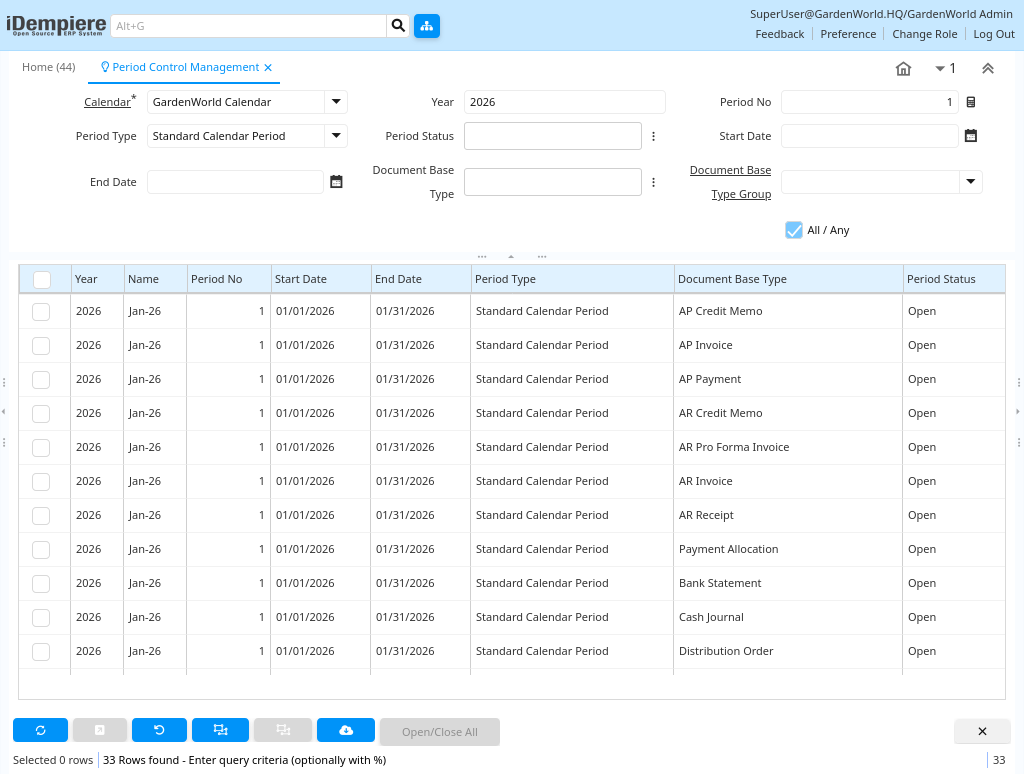Click the blue refresh button
The height and width of the screenshot is (774, 1024).
click(40, 731)
